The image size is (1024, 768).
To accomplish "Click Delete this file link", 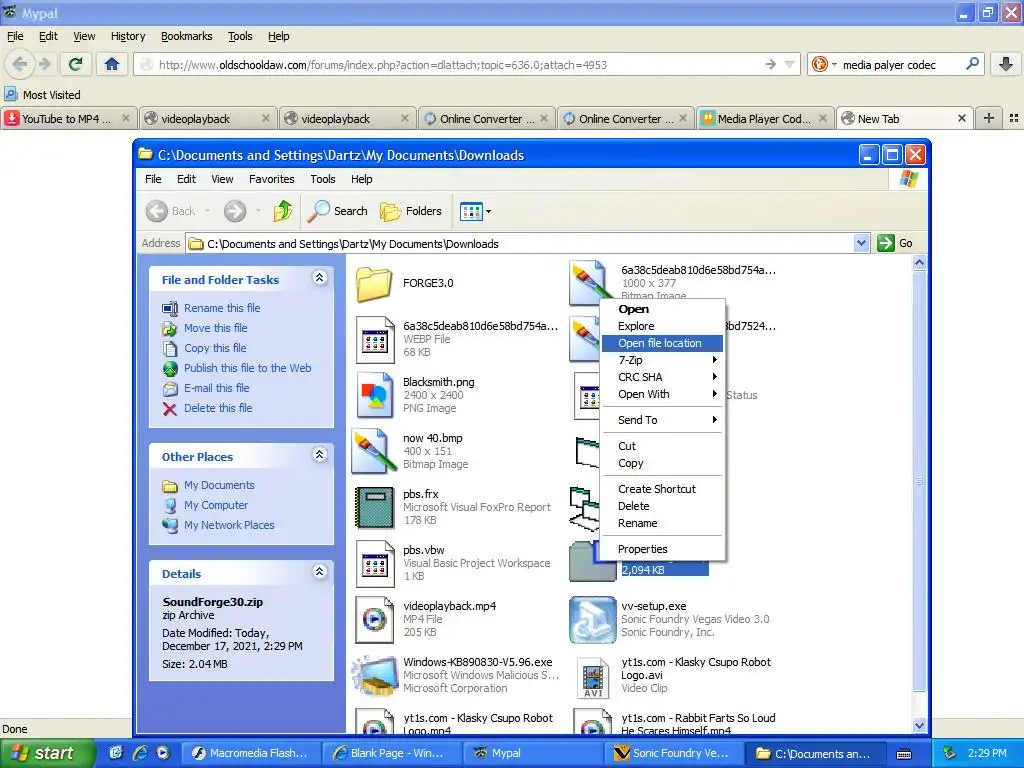I will tap(217, 408).
